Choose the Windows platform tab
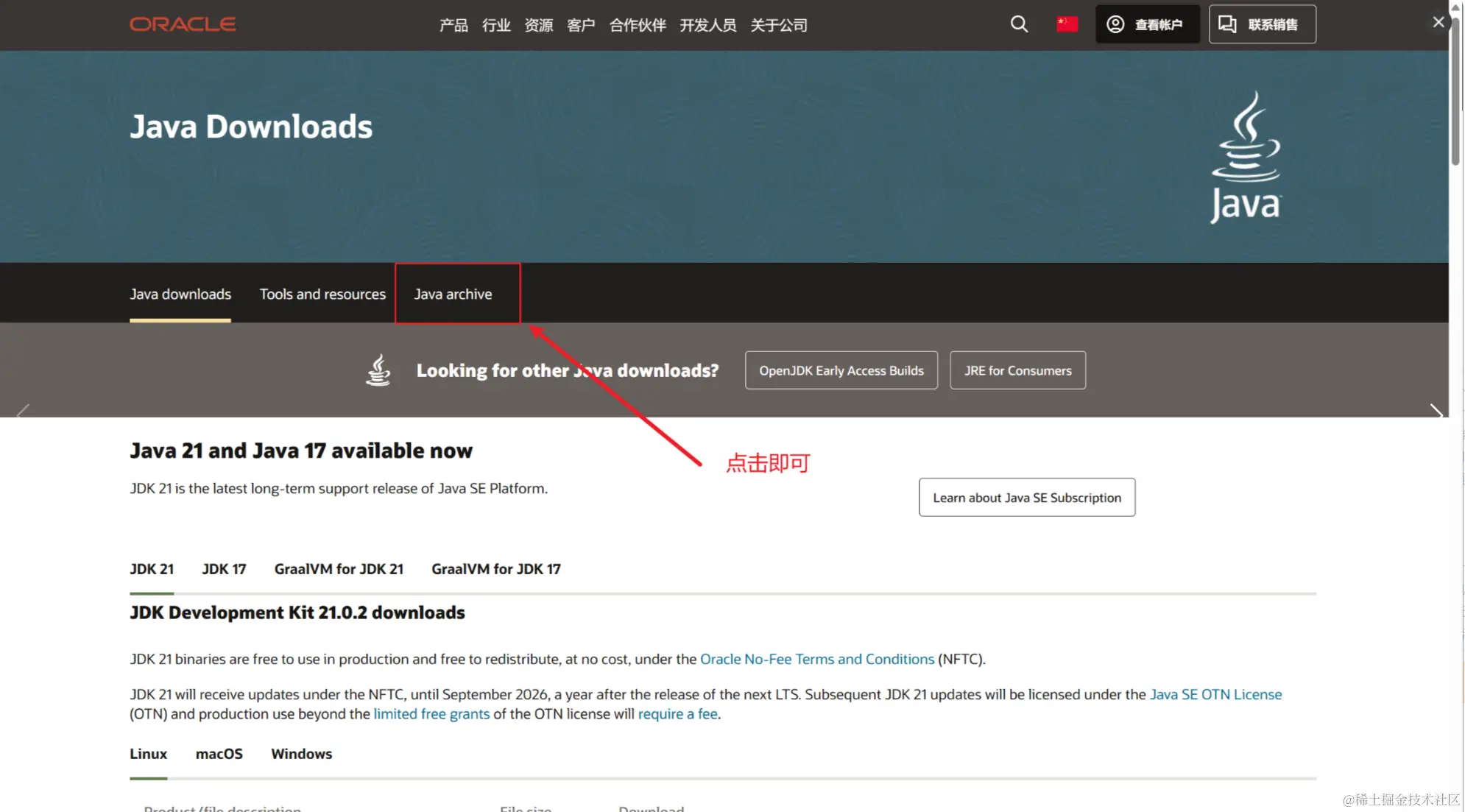This screenshot has width=1465, height=812. (x=301, y=754)
